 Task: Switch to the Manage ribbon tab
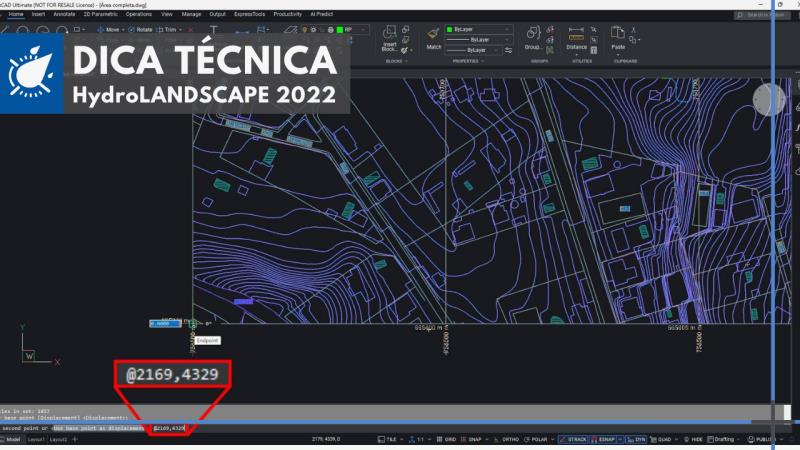click(191, 14)
